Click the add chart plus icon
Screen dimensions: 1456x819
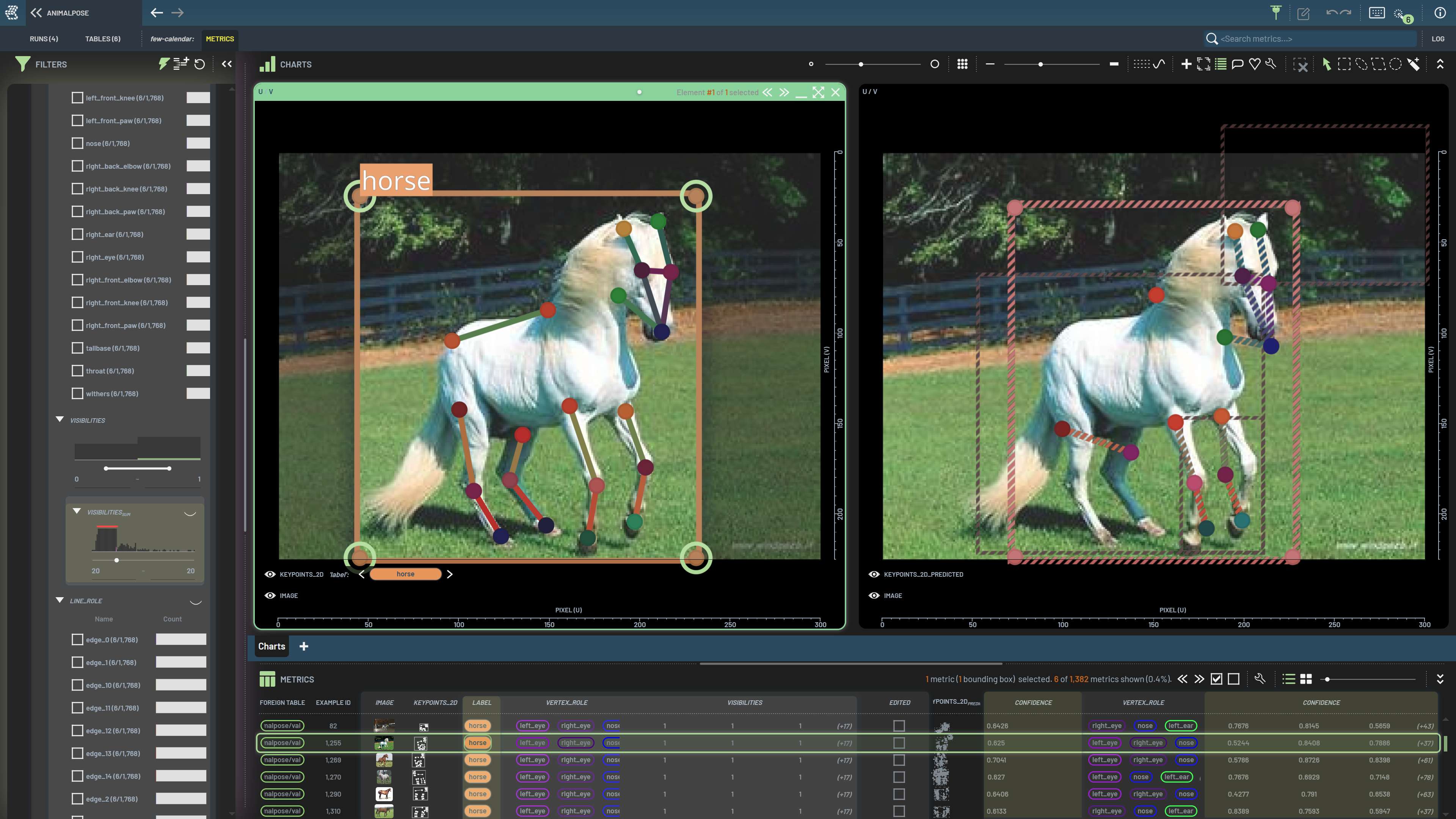1186,64
